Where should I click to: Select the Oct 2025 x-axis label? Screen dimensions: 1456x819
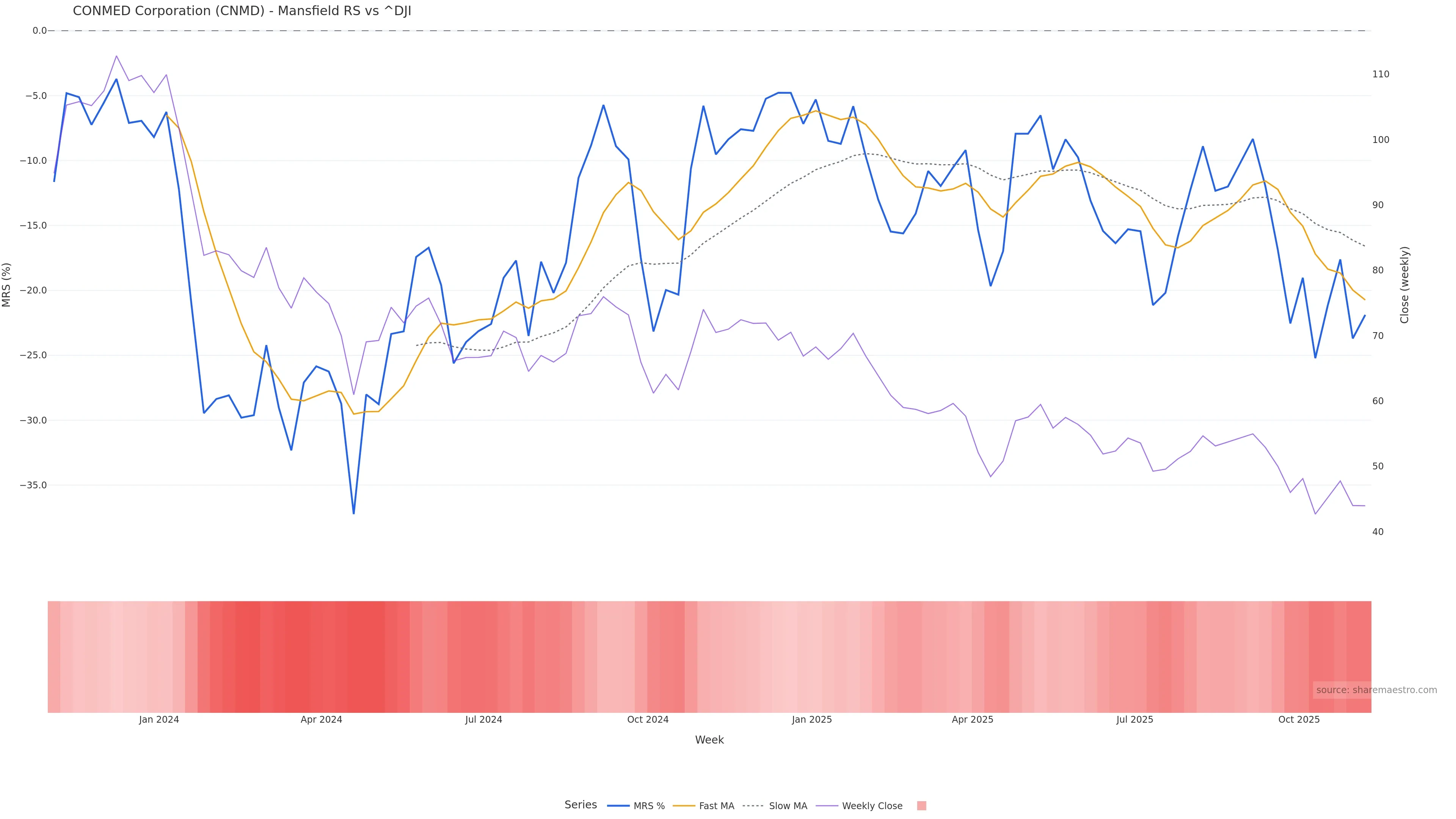(x=1299, y=720)
